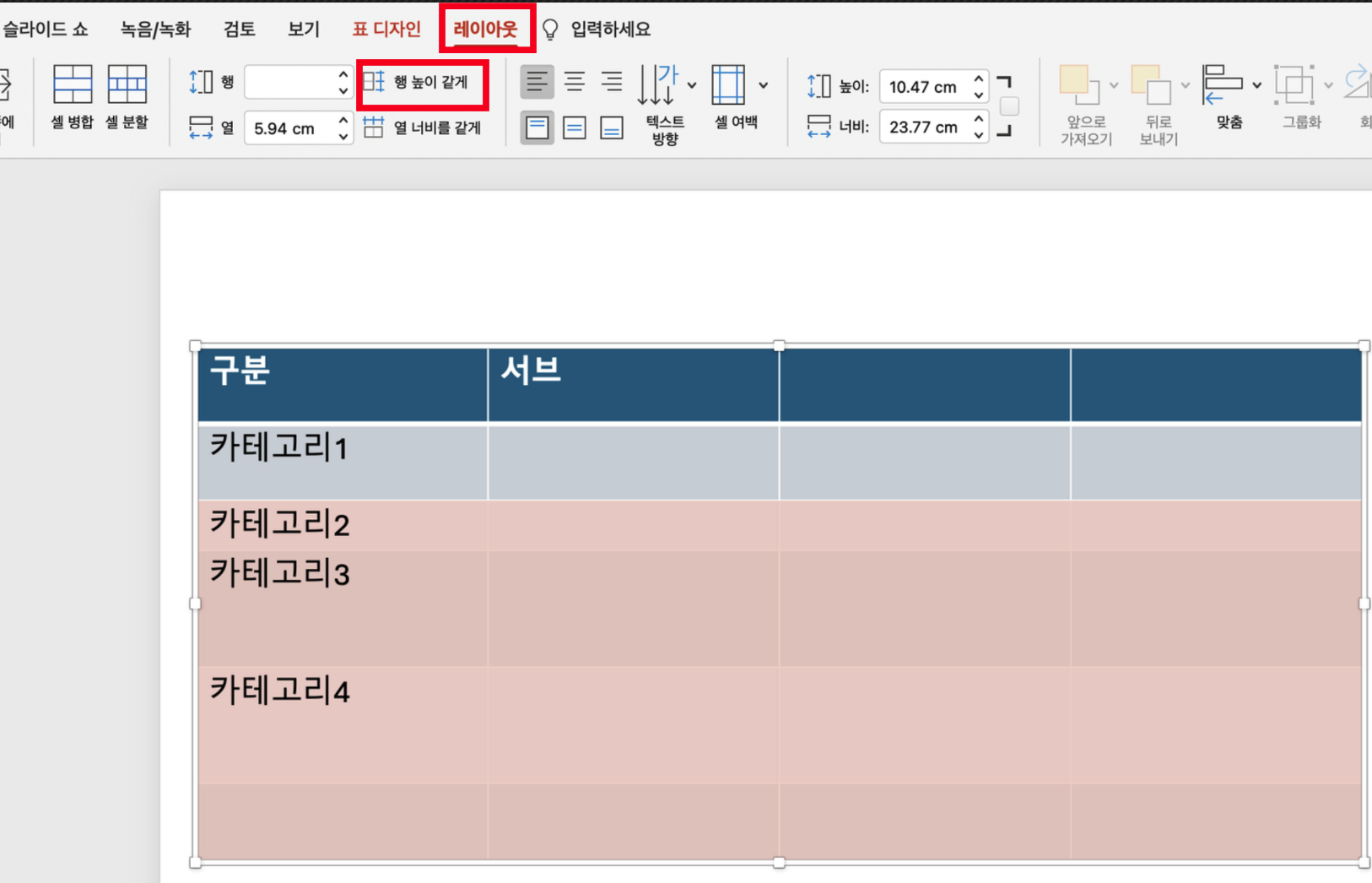
Task: Click 앞으로 가져오기 icon
Action: click(x=1080, y=84)
